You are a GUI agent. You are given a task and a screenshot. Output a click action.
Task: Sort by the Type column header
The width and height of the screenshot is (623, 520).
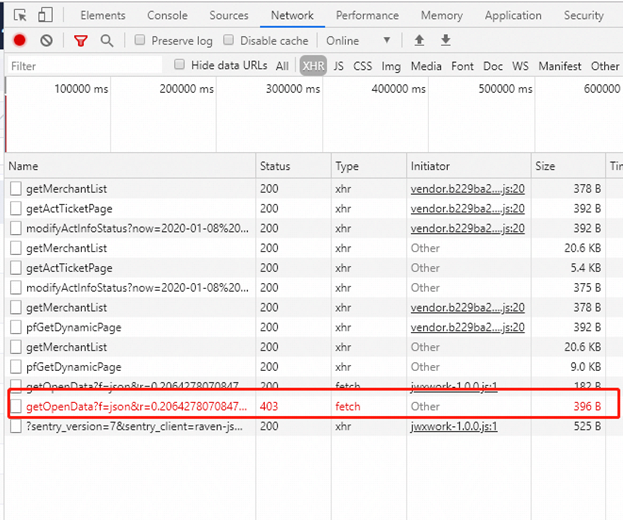click(369, 166)
